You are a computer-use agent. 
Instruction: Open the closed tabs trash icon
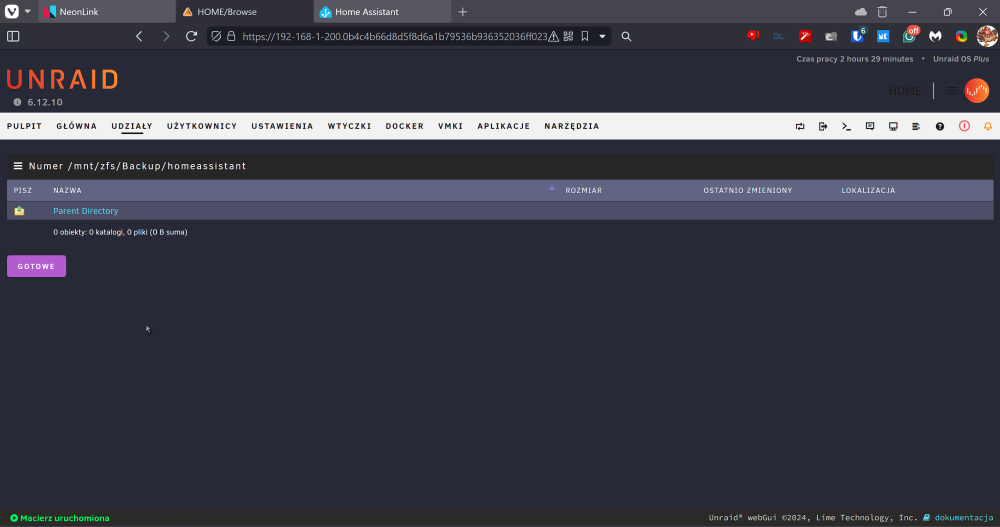[x=882, y=11]
